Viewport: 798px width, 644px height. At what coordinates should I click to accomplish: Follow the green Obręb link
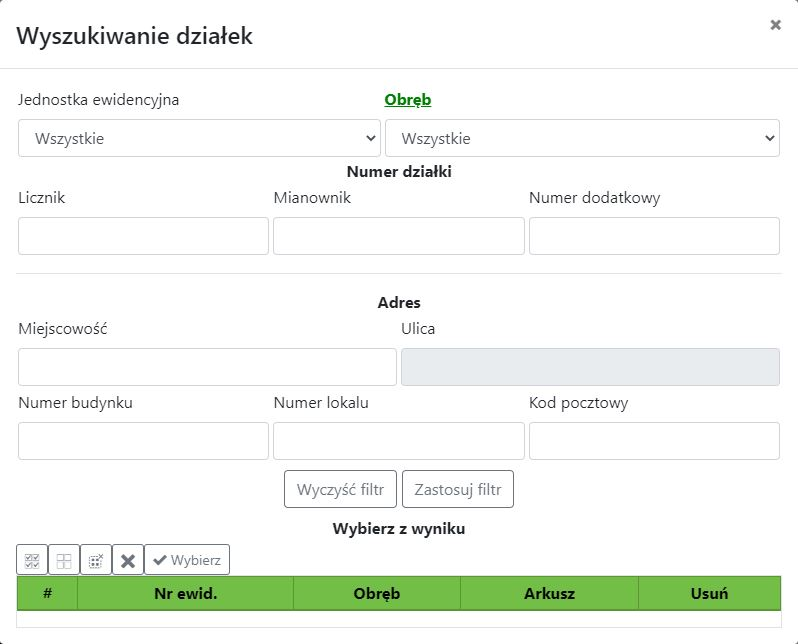point(408,99)
